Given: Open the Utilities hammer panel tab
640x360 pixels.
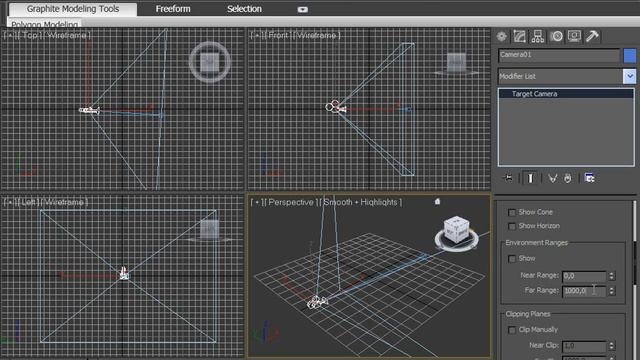Looking at the screenshot, I should (592, 36).
